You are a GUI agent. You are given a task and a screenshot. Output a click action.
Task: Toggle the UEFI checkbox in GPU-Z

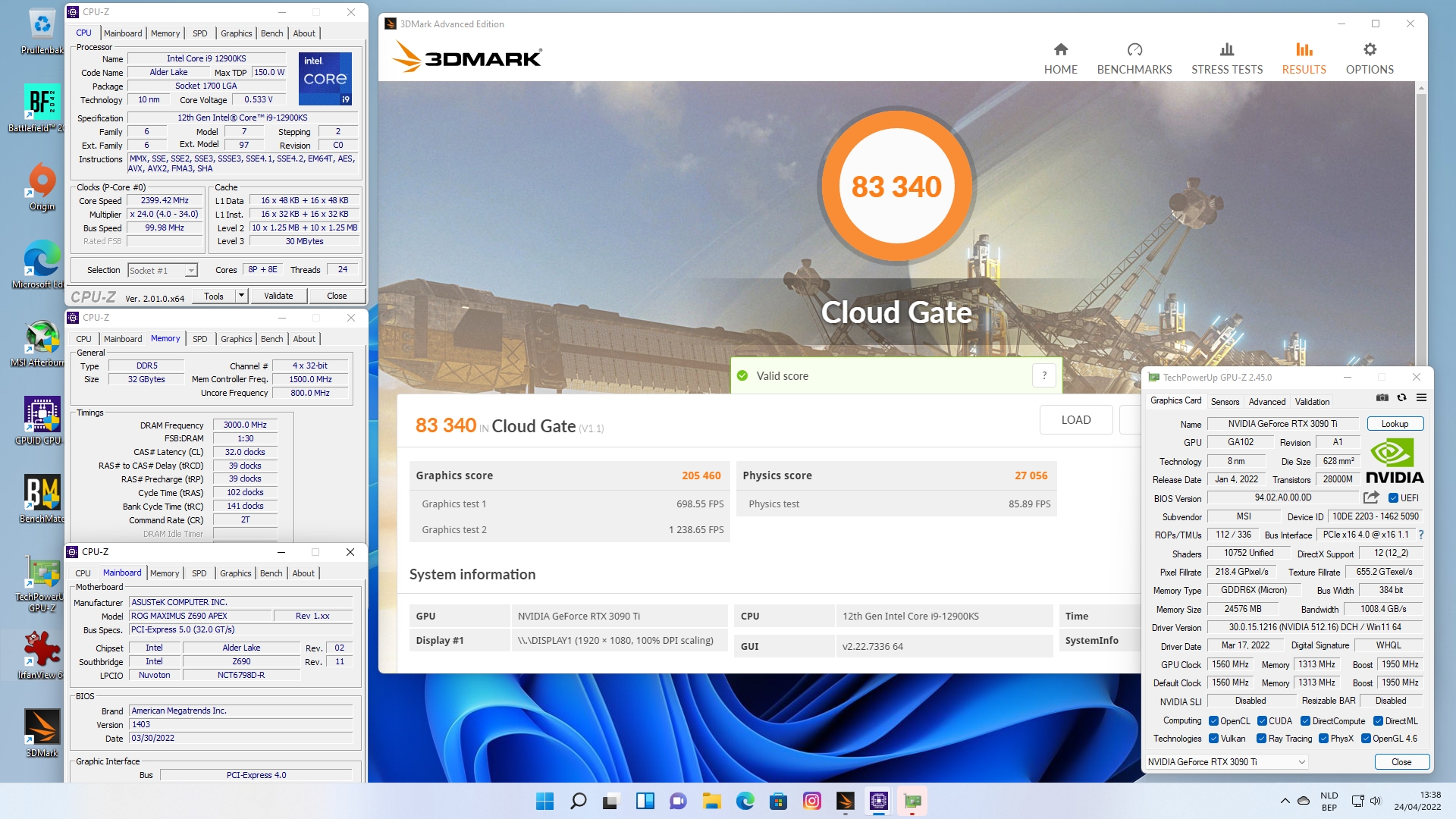[1393, 498]
